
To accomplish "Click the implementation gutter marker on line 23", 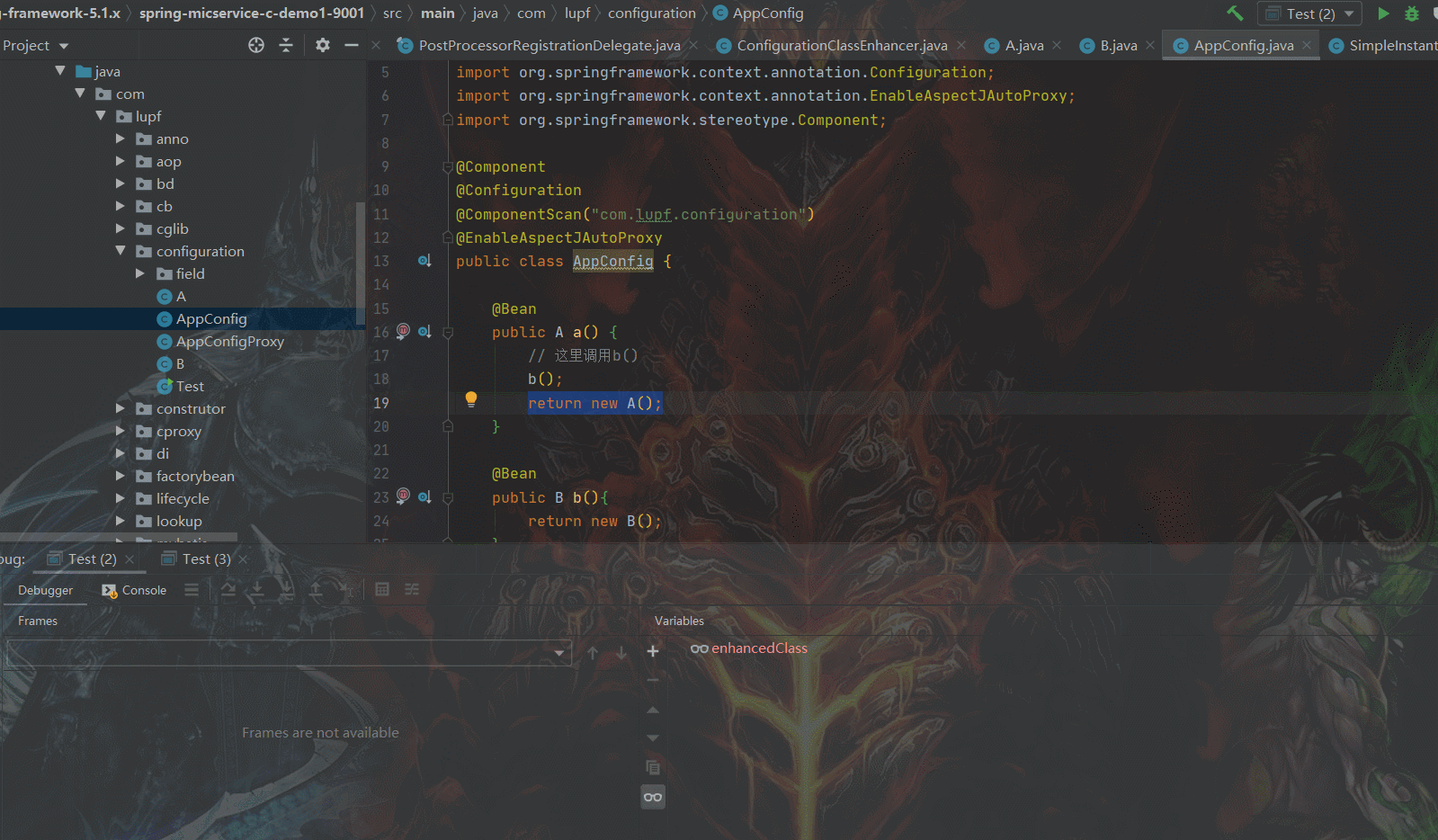I will click(424, 496).
